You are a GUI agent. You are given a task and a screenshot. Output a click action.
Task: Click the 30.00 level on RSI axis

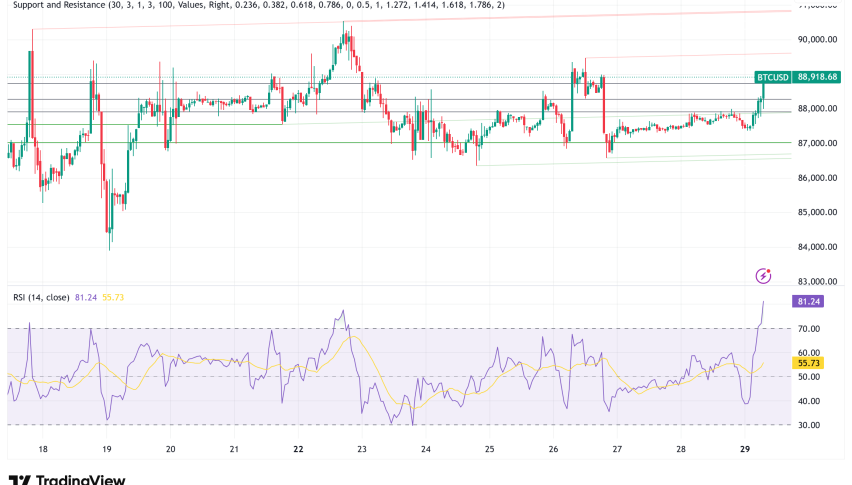pyautogui.click(x=808, y=425)
